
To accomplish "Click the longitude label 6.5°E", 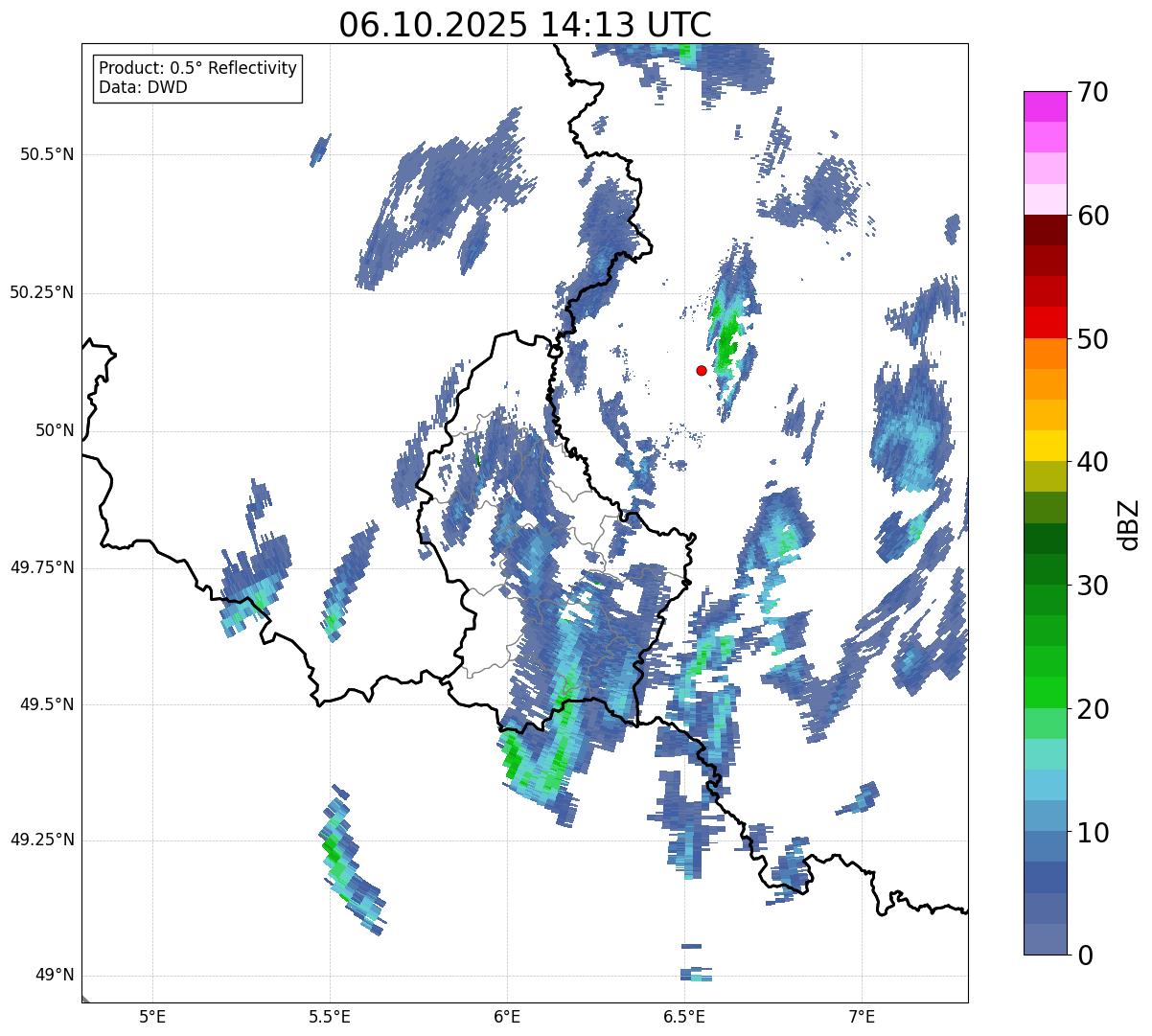I will [x=684, y=1016].
